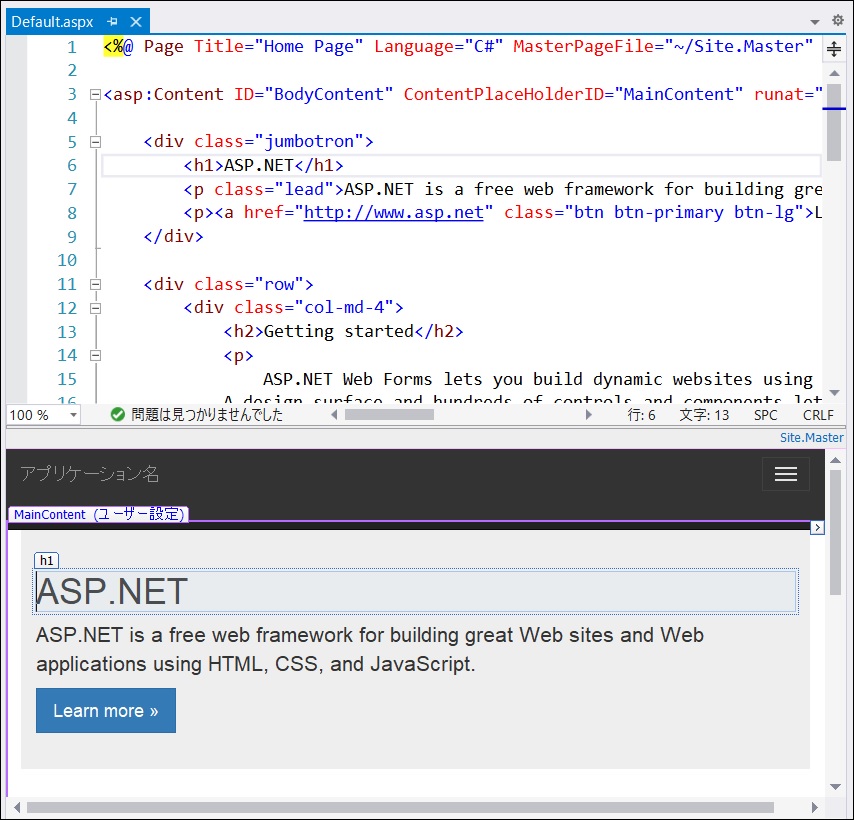Click the designer scroll up arrow
Screen dimensions: 854x820
(835, 461)
